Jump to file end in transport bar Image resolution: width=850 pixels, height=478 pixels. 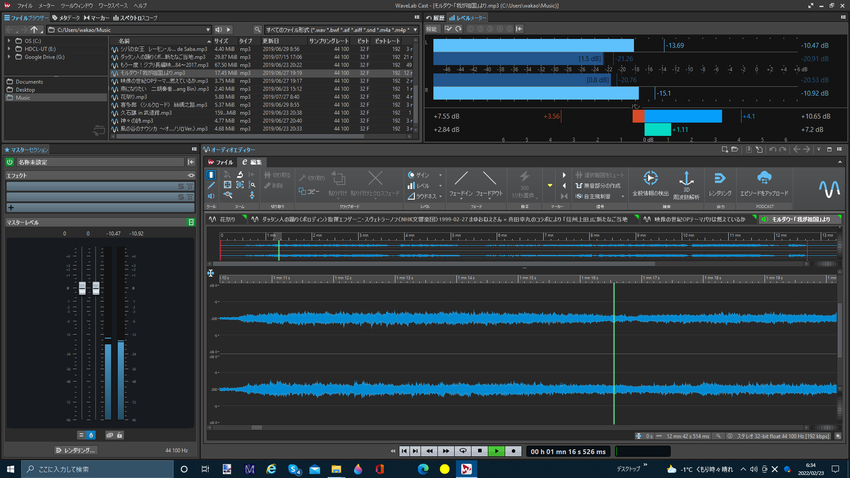[415, 451]
